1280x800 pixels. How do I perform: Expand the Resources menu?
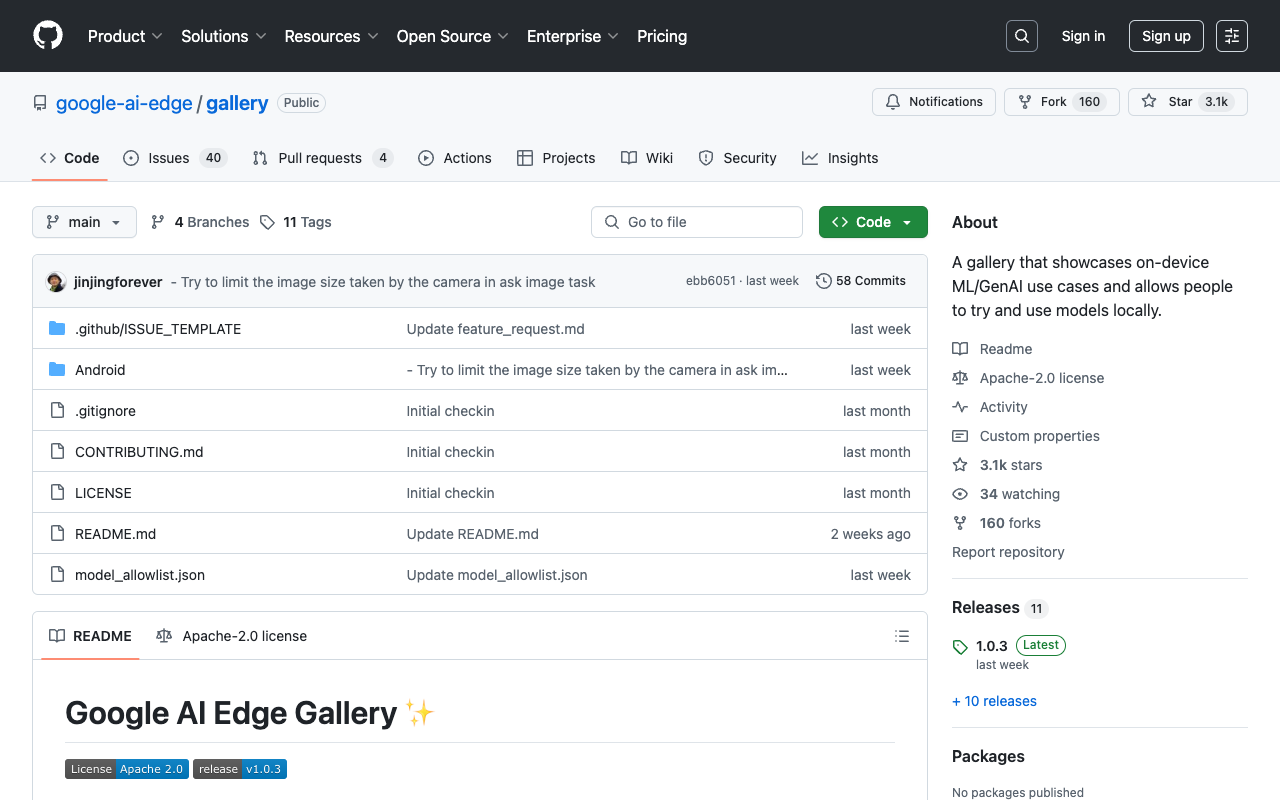click(x=331, y=36)
